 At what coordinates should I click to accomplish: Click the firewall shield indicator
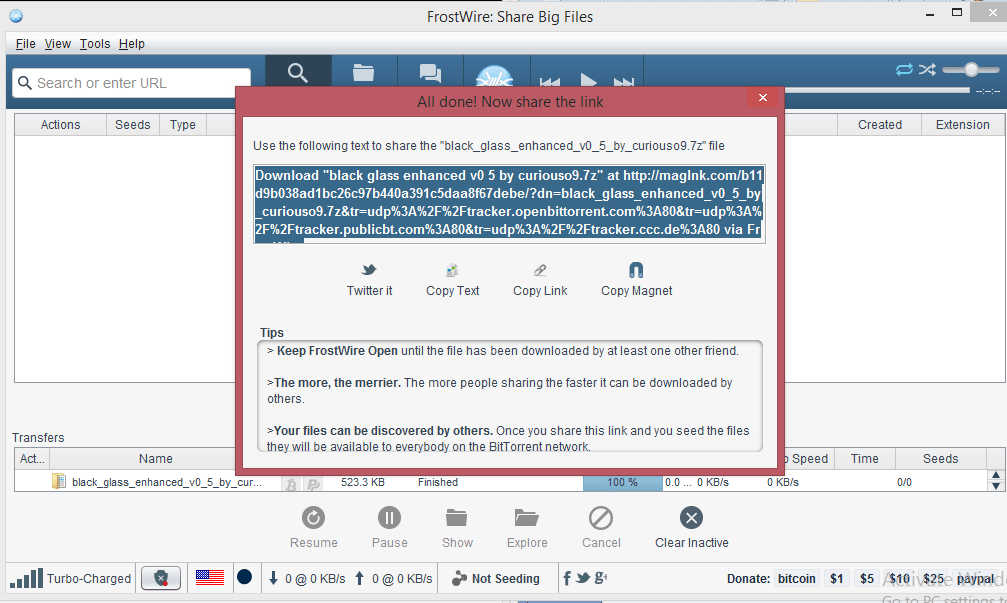161,578
